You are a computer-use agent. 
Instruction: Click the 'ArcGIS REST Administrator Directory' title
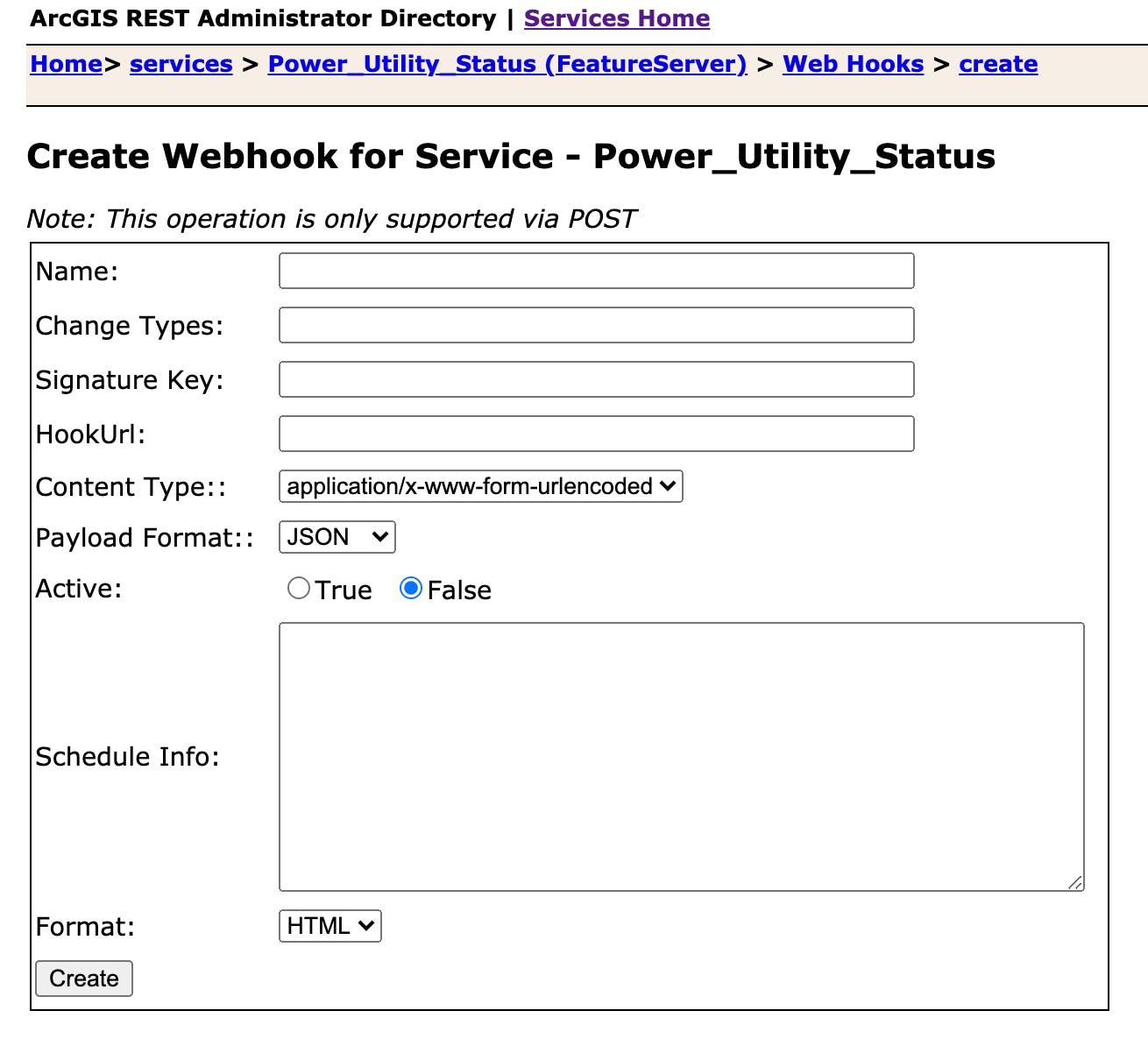pos(263,18)
